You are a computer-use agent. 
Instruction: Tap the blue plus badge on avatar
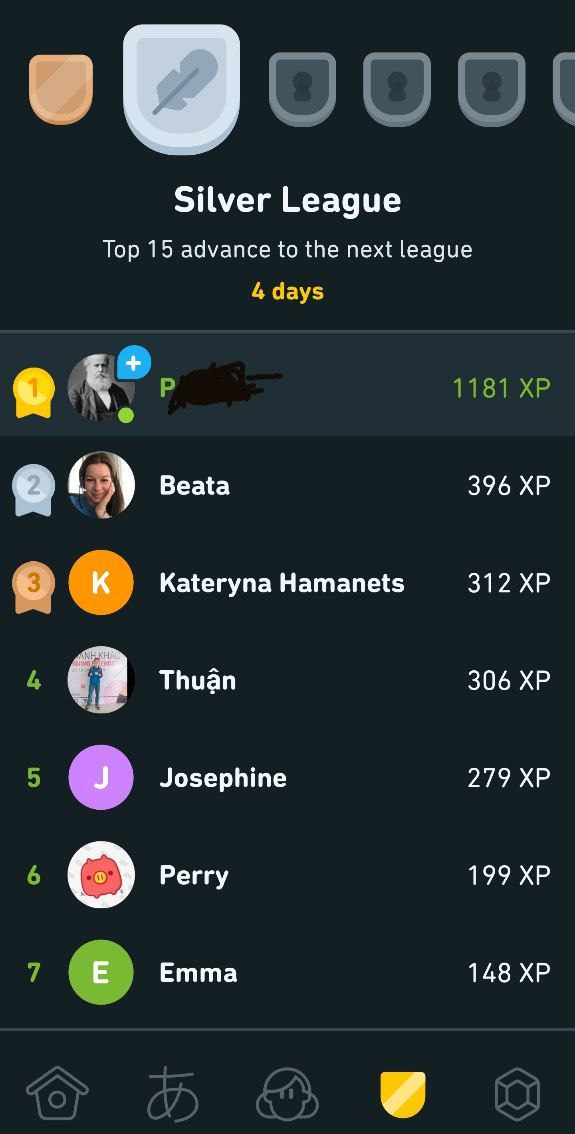(134, 363)
